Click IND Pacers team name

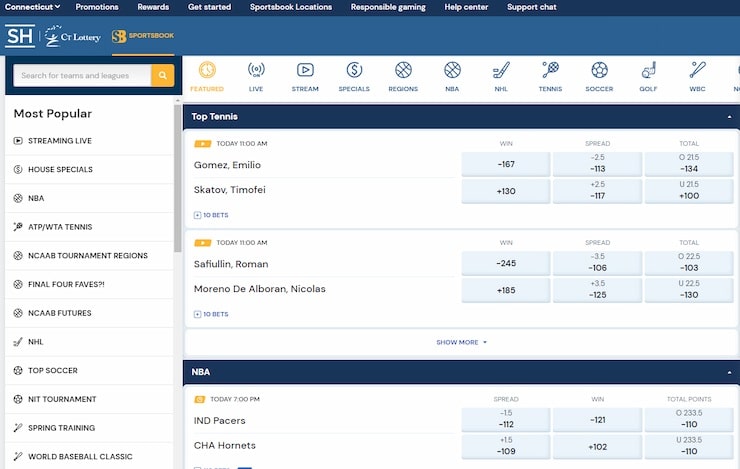pos(219,421)
